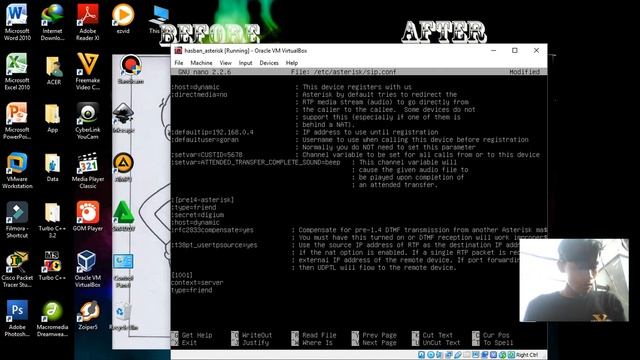Select the AIMP icon in the background window
This screenshot has height=360, width=640.
tap(123, 167)
